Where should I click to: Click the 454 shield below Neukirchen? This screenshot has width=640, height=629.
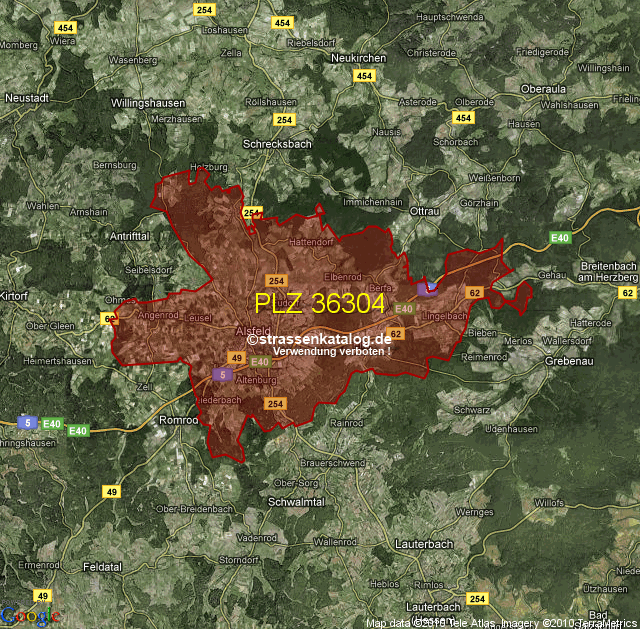(x=364, y=76)
